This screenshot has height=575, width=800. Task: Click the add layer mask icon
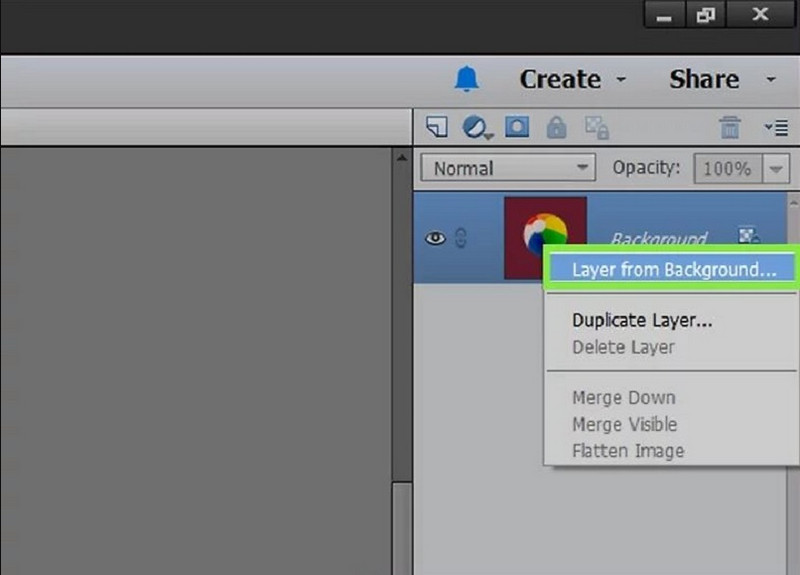516,127
